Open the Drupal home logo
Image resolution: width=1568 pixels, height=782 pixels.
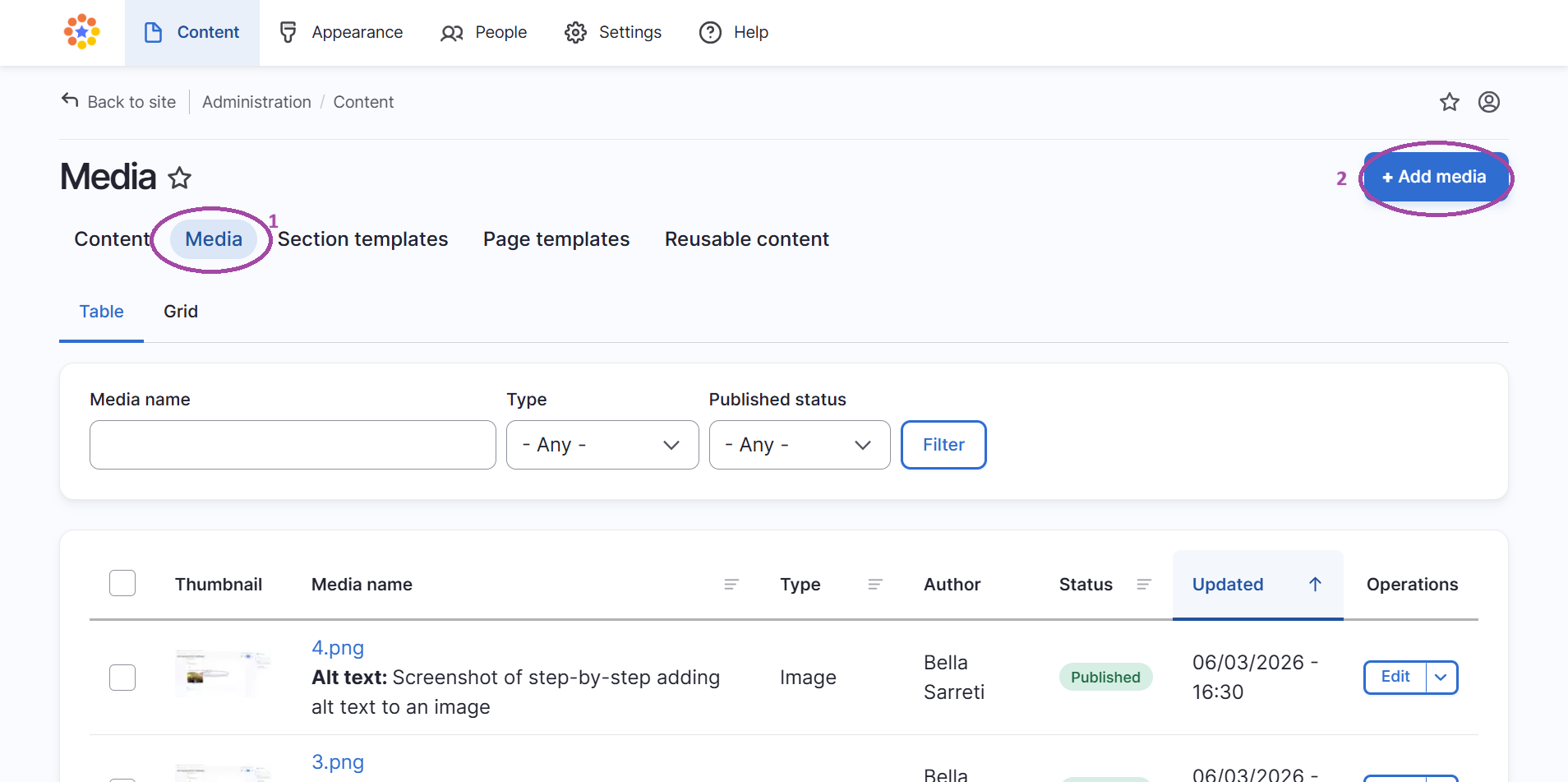coord(81,32)
